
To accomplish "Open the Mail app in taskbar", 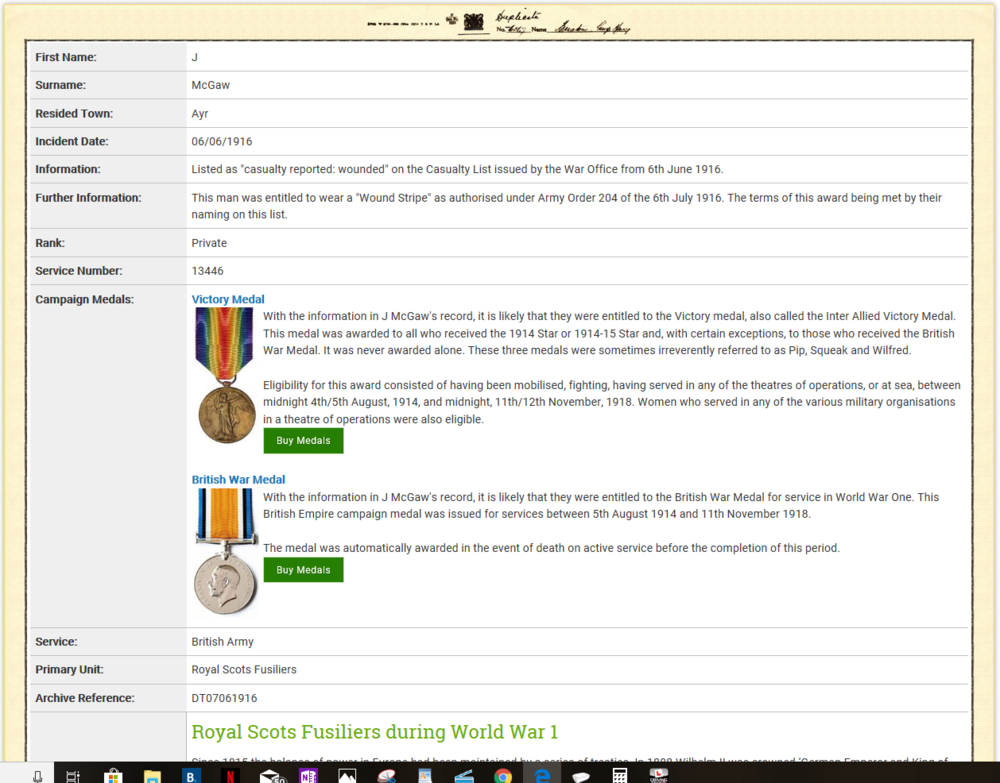I will click(x=271, y=775).
